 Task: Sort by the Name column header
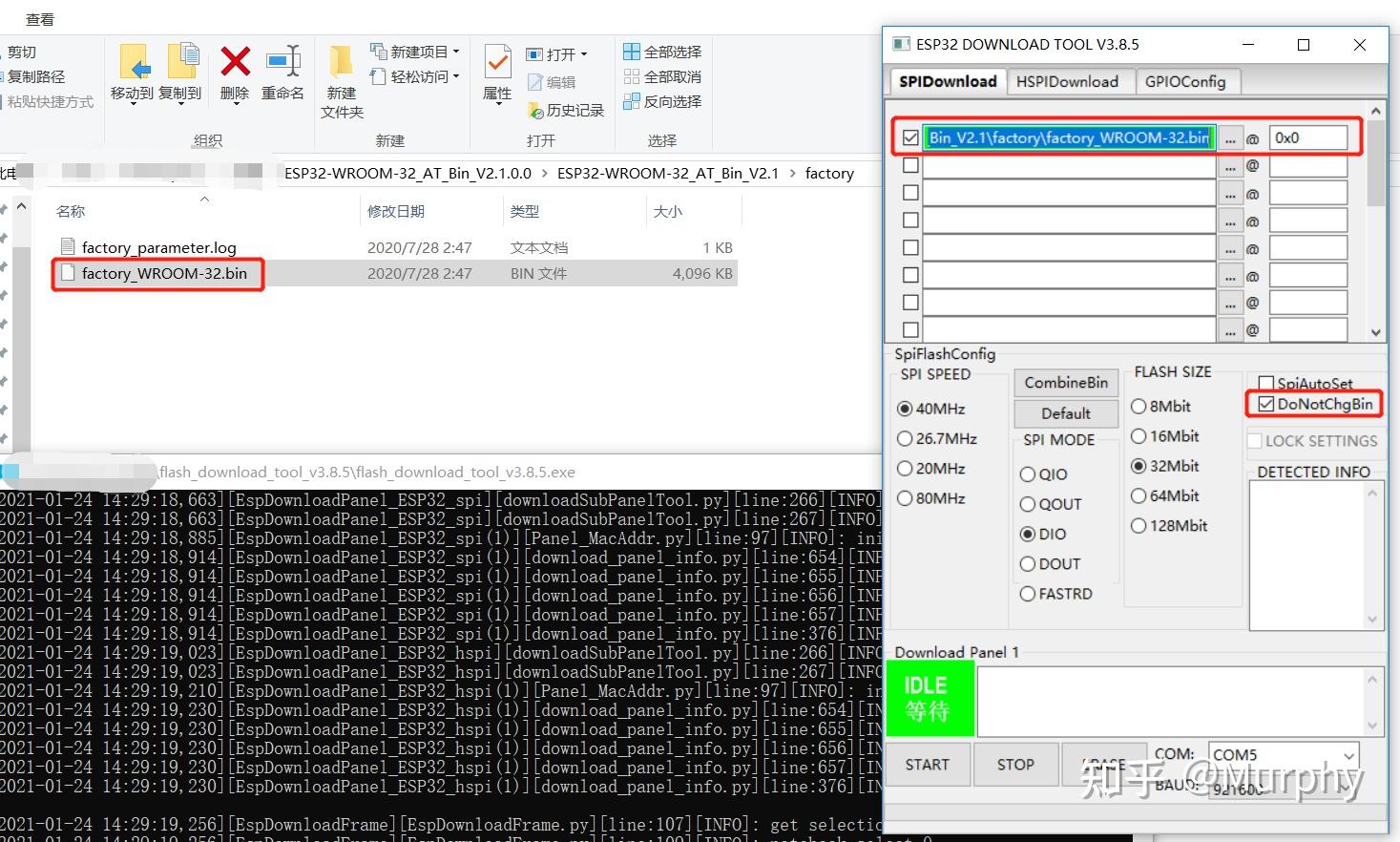click(71, 211)
